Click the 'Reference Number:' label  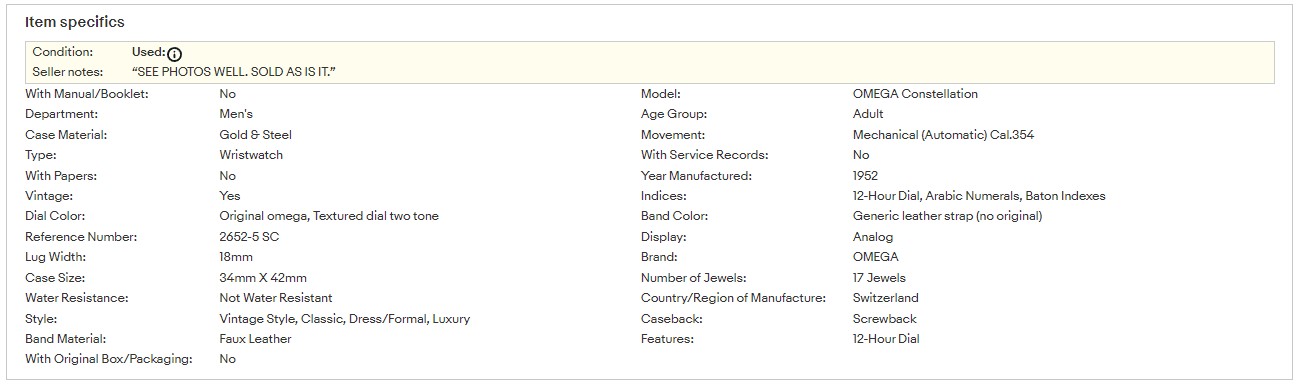pyautogui.click(x=81, y=237)
